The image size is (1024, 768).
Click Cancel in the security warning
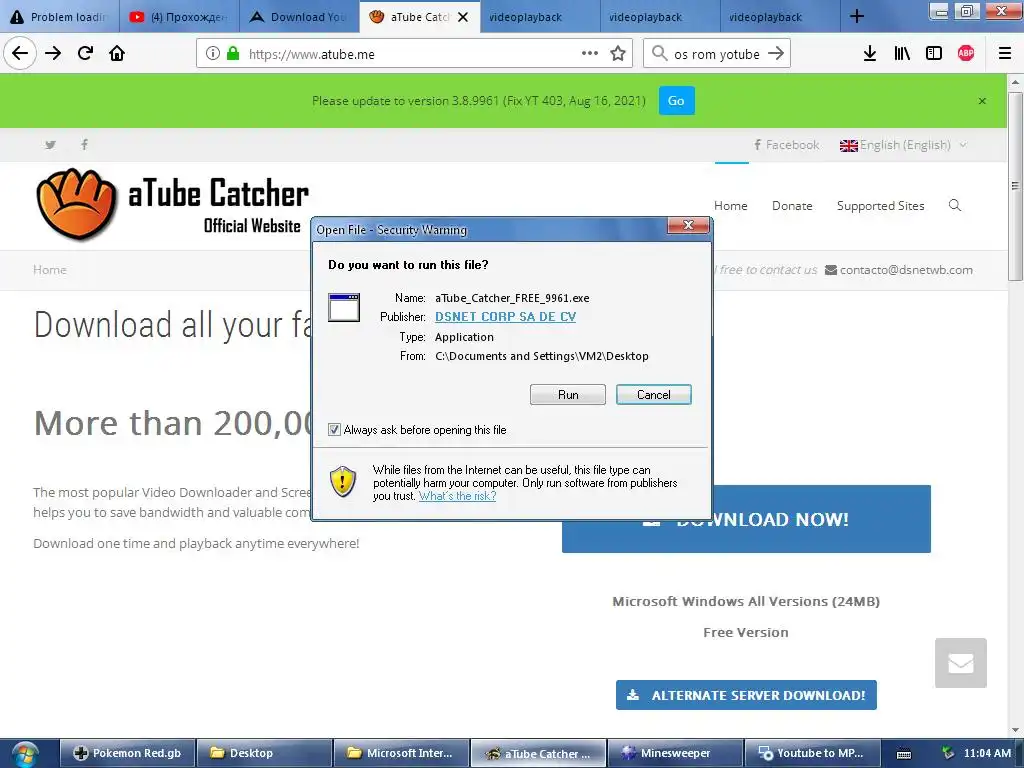[x=654, y=394]
